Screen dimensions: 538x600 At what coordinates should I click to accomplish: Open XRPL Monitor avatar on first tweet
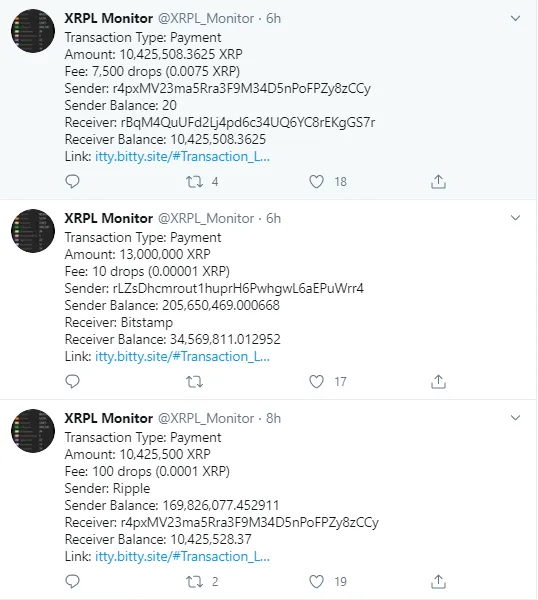click(x=33, y=31)
